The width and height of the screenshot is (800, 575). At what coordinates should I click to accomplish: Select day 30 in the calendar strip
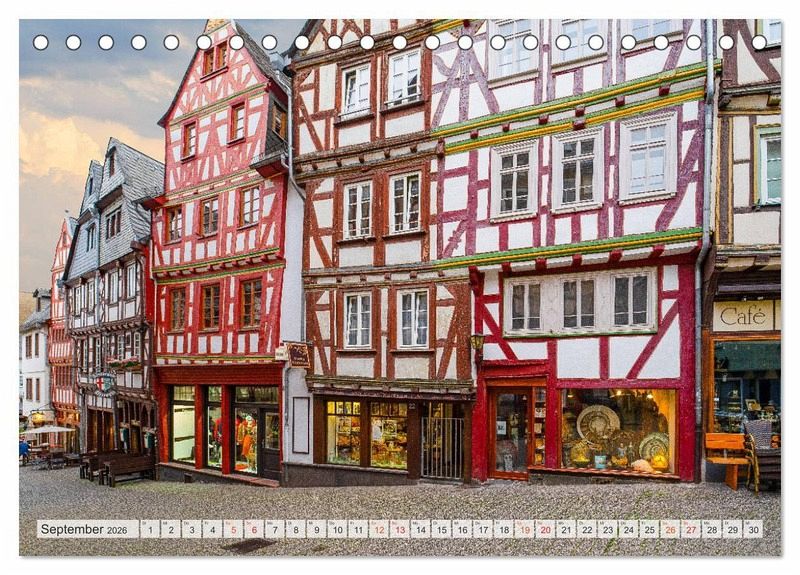point(752,529)
